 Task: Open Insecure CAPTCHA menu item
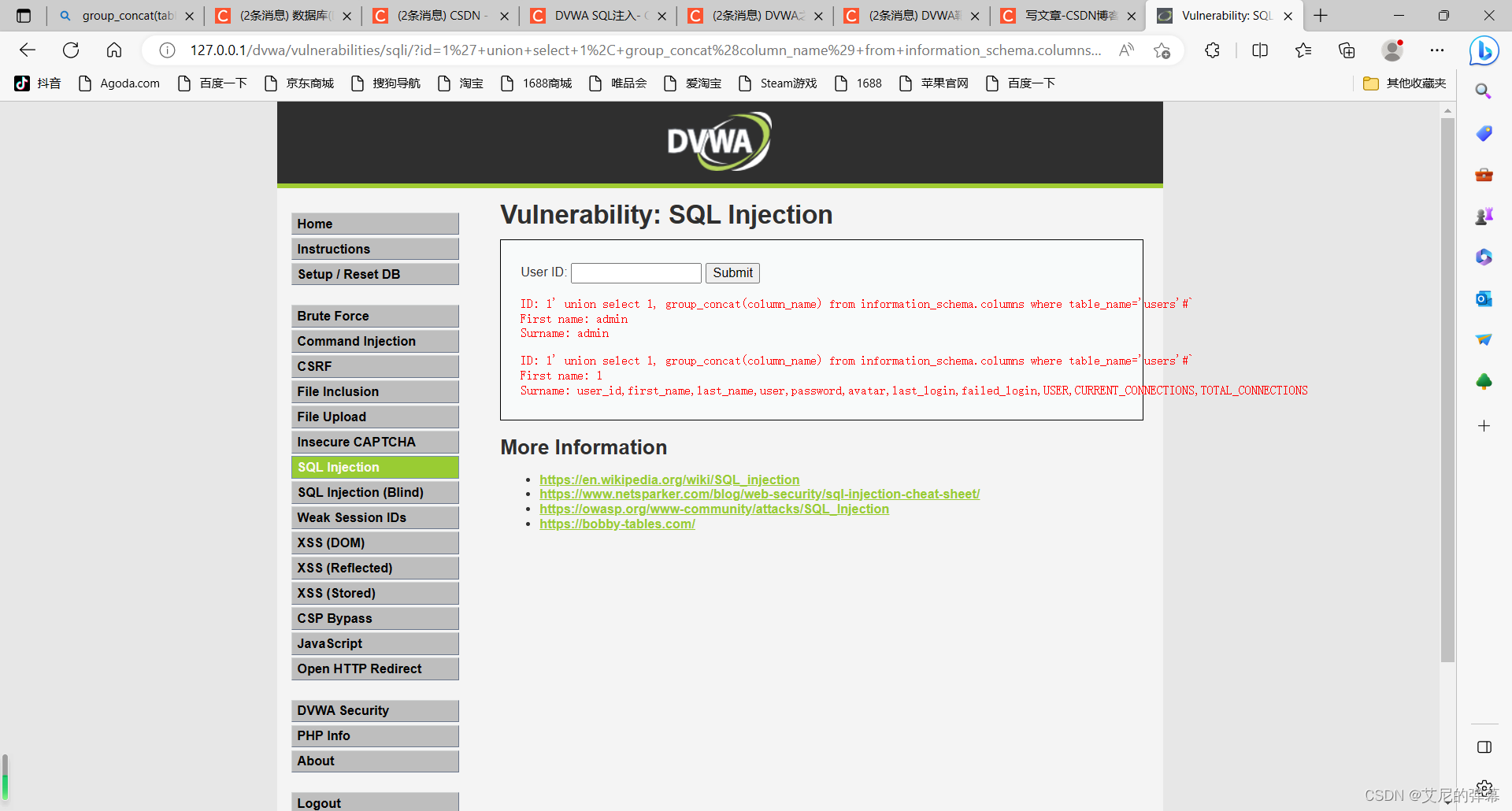click(375, 442)
